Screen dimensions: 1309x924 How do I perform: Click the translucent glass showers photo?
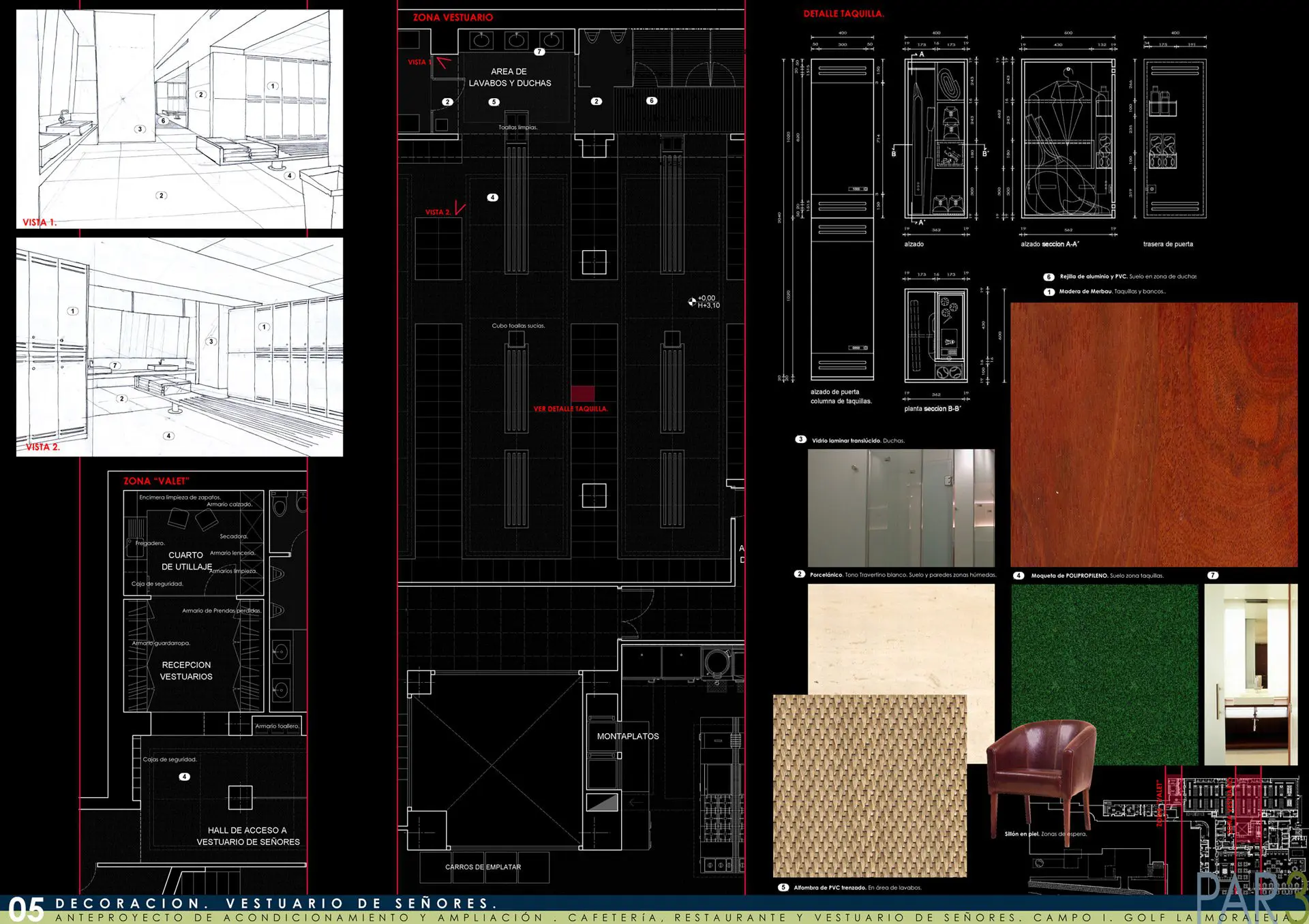tap(901, 508)
